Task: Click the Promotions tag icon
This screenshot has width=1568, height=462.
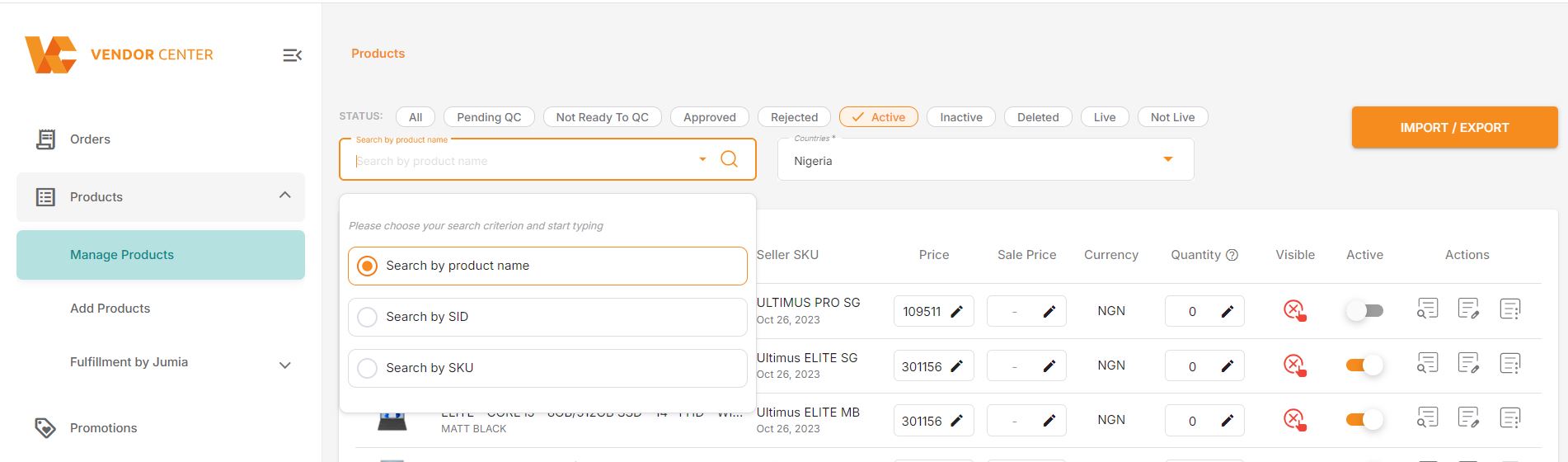Action: point(45,428)
